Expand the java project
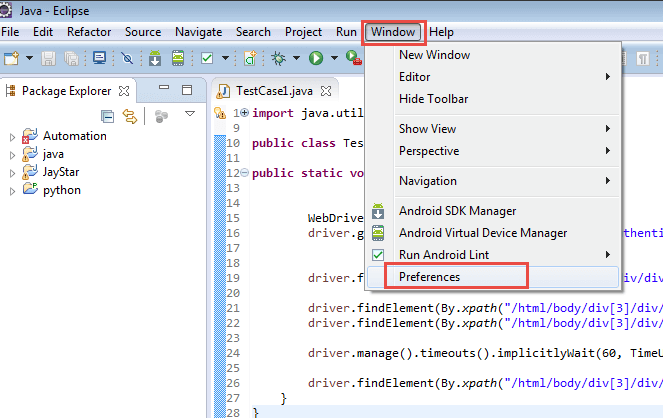 pyautogui.click(x=12, y=155)
